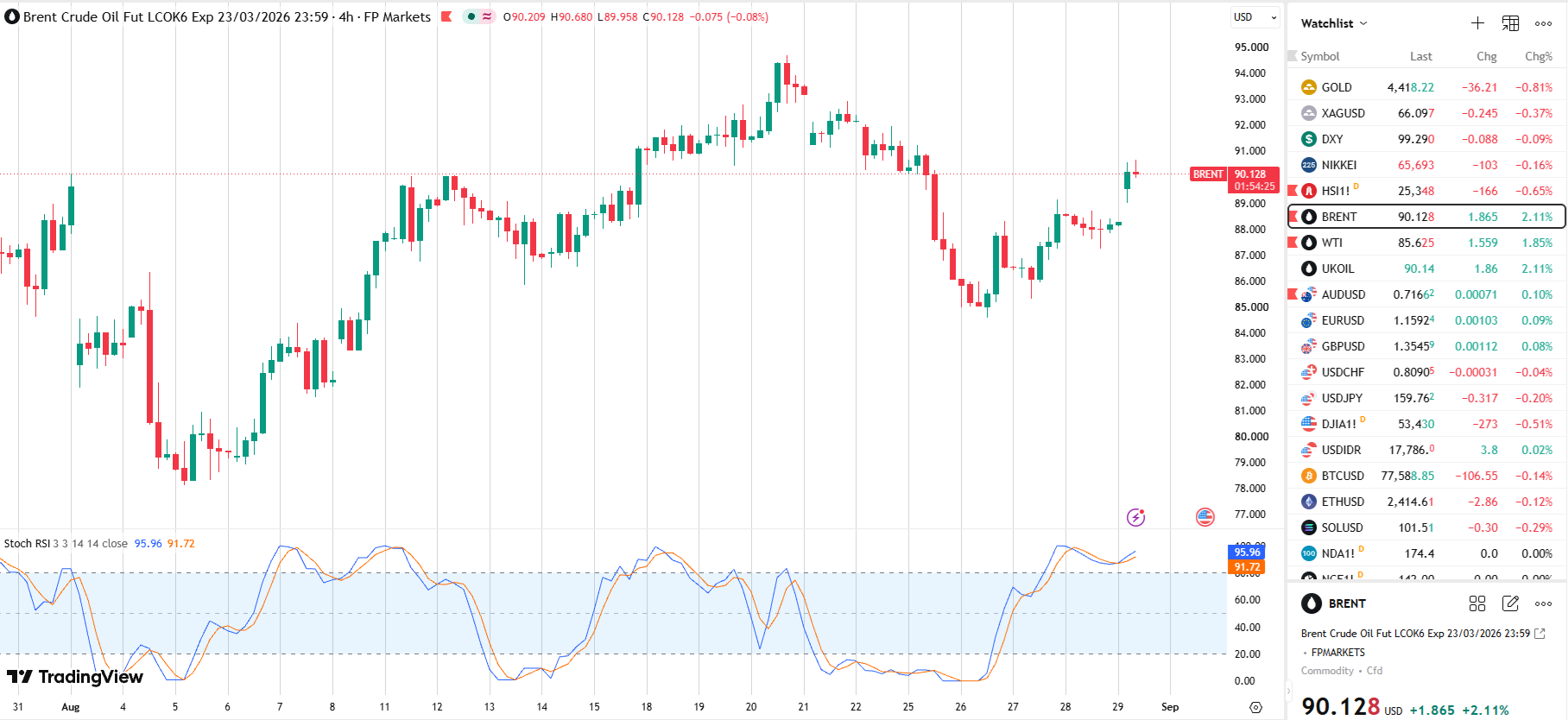Click the green market status dot
The width and height of the screenshot is (1568, 720).
471,16
